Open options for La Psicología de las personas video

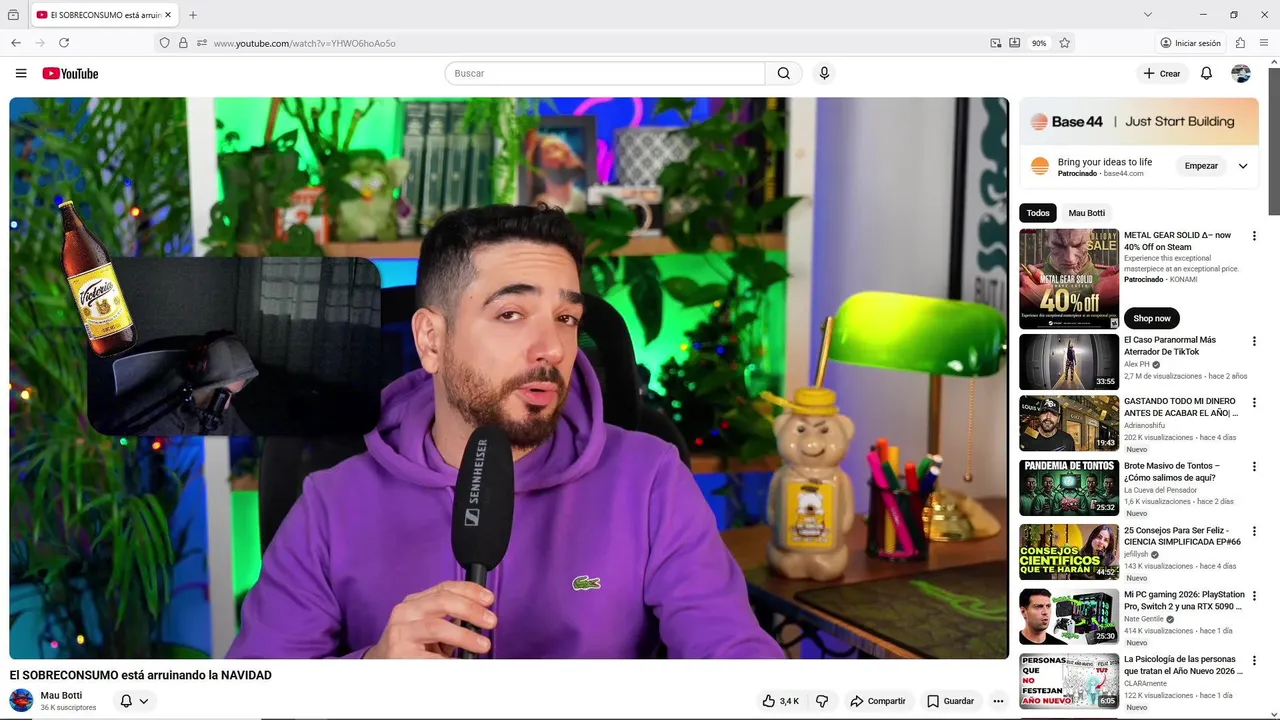(1254, 660)
